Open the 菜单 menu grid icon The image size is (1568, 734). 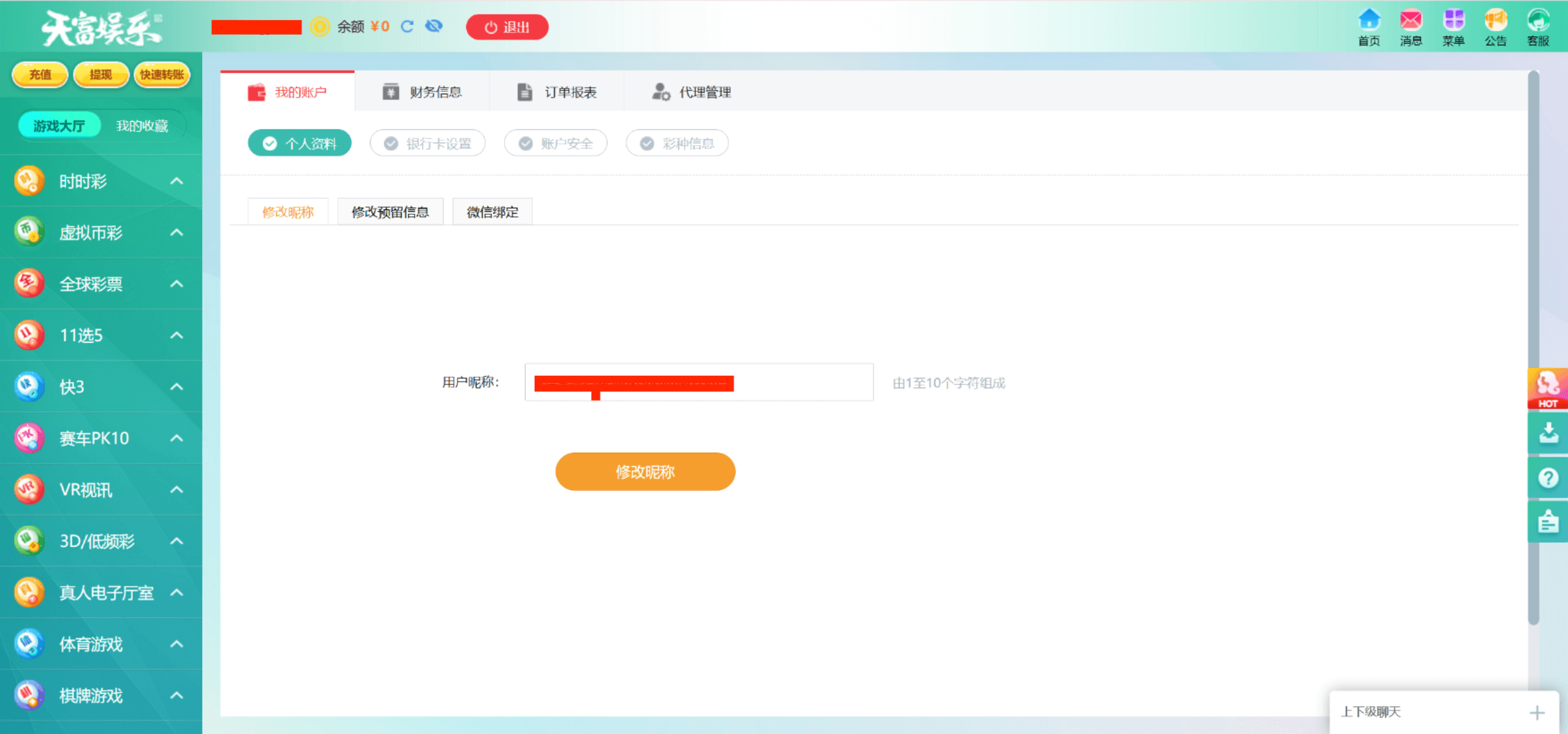pos(1453,21)
